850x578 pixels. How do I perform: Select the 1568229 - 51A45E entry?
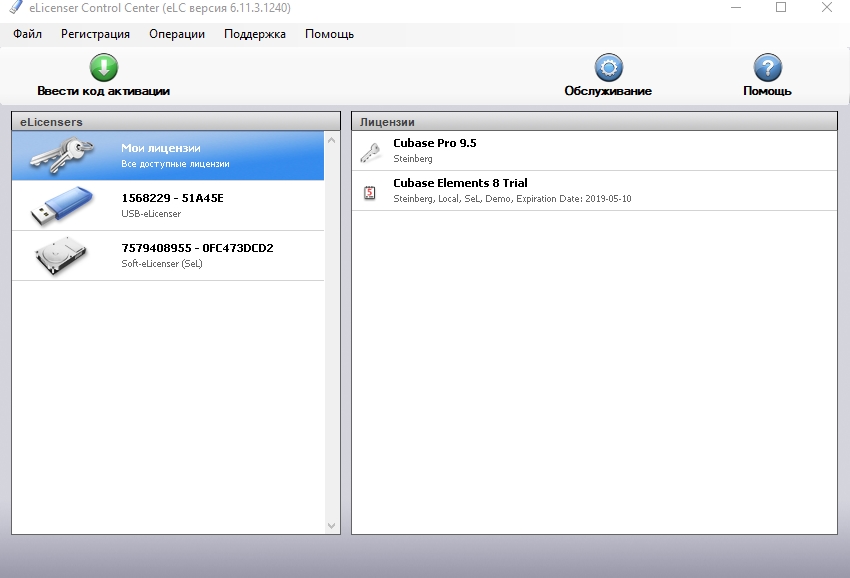coord(168,205)
